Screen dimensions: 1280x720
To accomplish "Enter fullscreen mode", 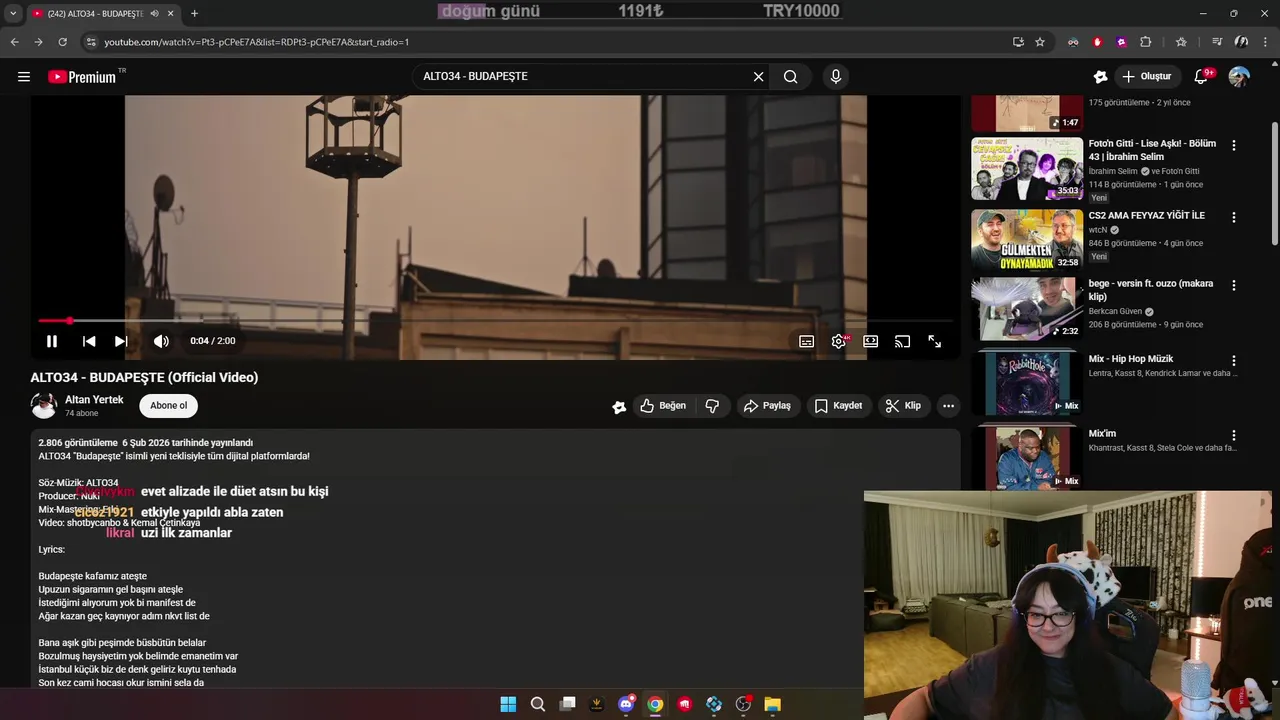I will click(x=934, y=341).
